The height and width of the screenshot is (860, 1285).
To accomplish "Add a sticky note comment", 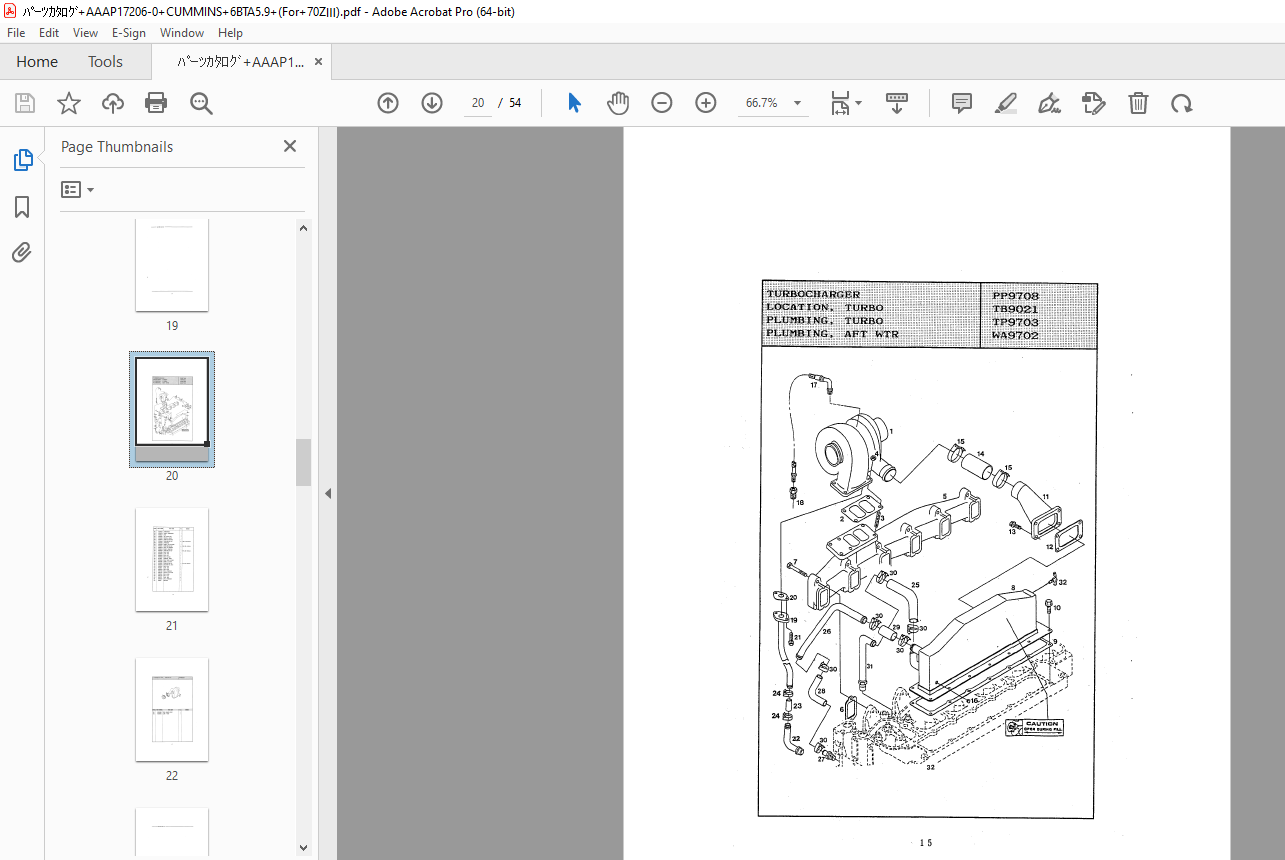I will 962,103.
